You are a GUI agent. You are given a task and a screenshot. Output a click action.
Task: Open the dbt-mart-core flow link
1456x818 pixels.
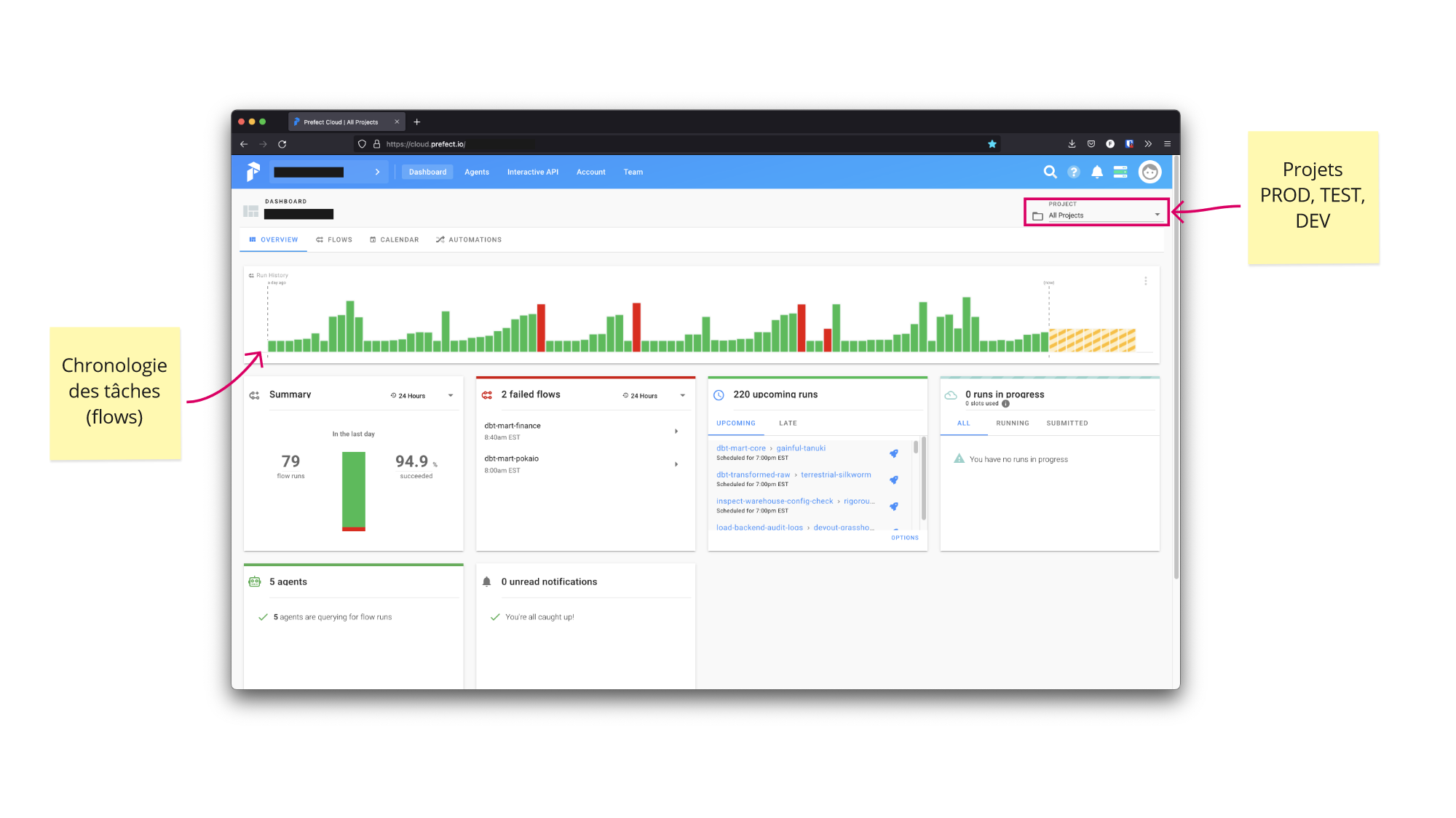(741, 448)
